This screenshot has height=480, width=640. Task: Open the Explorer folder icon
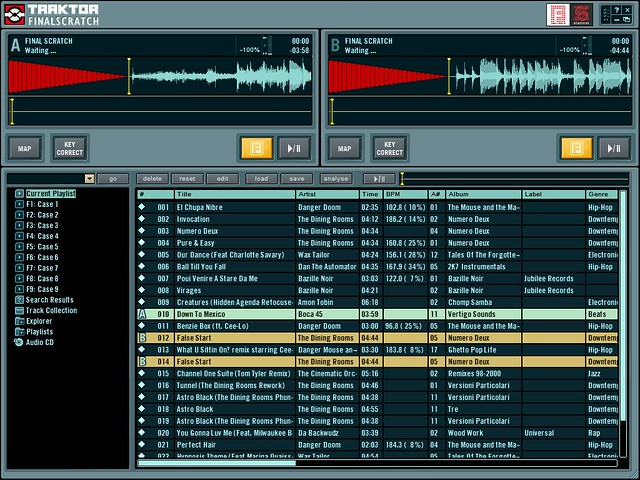20,321
